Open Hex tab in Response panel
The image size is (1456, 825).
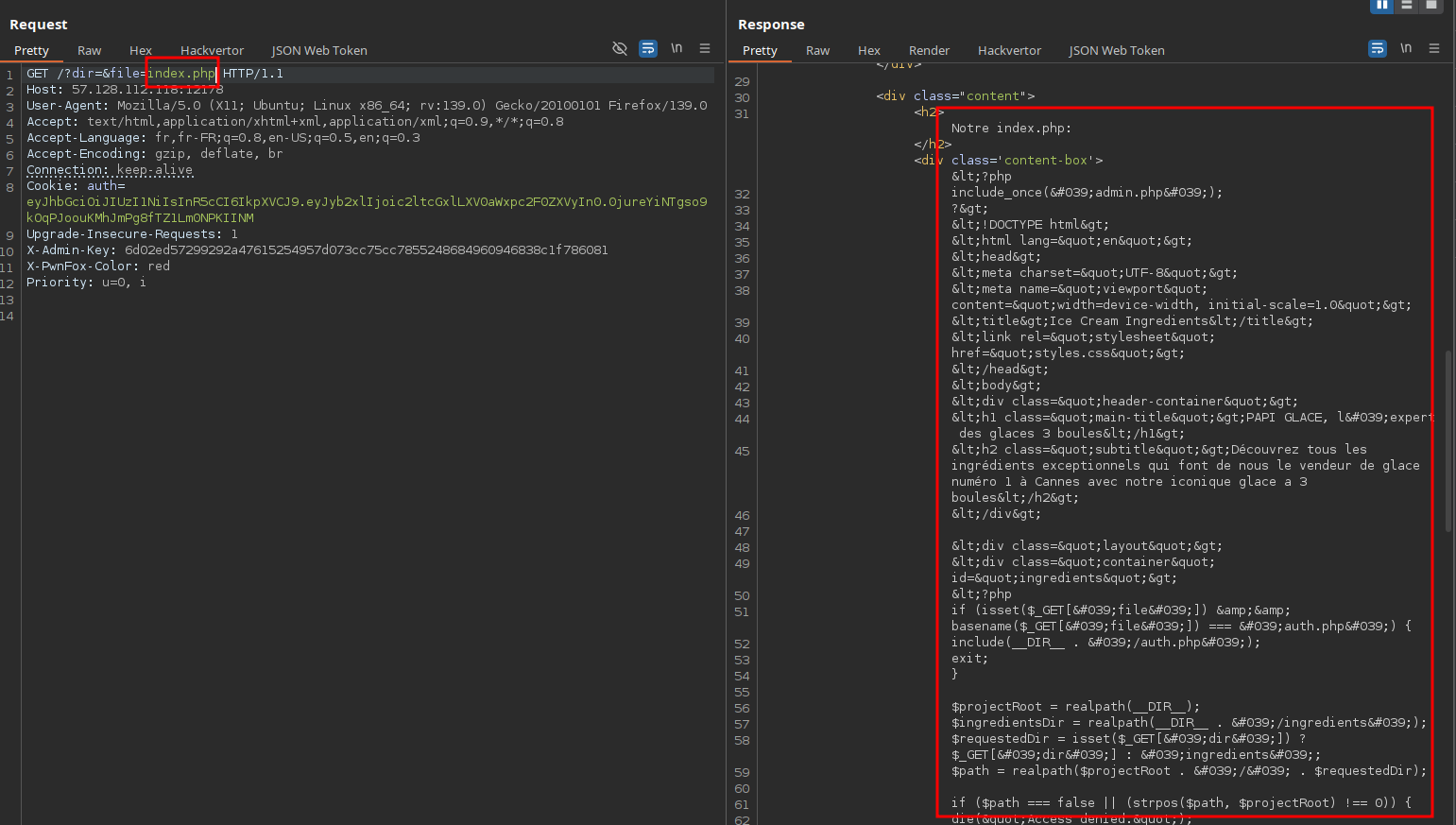click(869, 51)
